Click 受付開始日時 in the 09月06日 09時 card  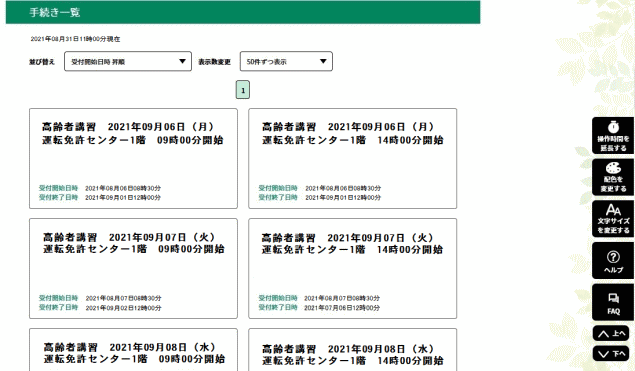[58, 188]
